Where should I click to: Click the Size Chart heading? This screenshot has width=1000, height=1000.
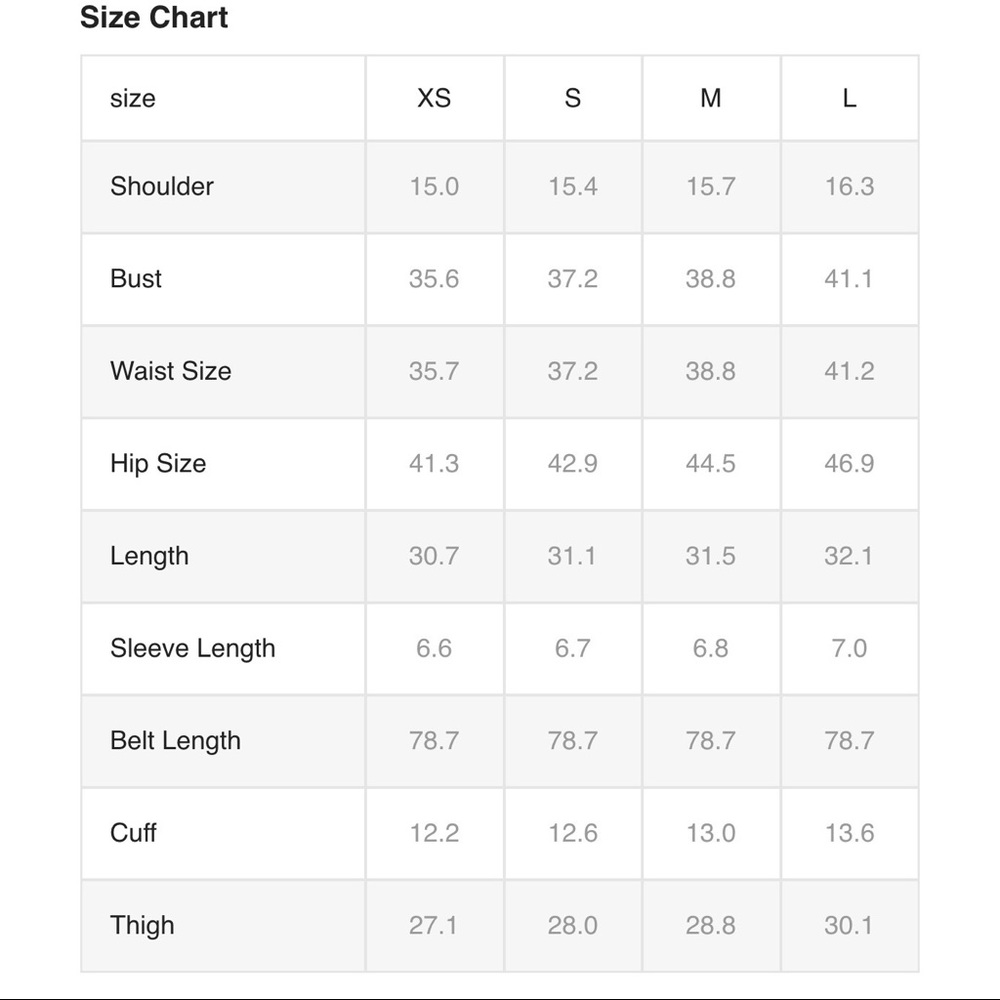(x=154, y=18)
